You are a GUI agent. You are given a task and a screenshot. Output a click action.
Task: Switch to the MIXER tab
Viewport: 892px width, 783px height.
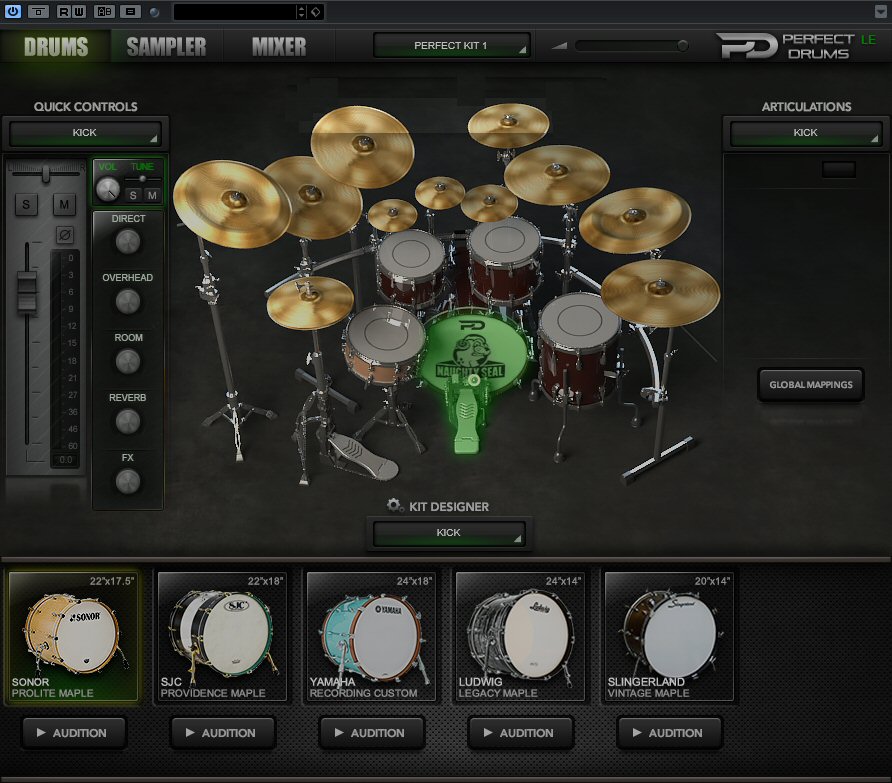coord(279,46)
